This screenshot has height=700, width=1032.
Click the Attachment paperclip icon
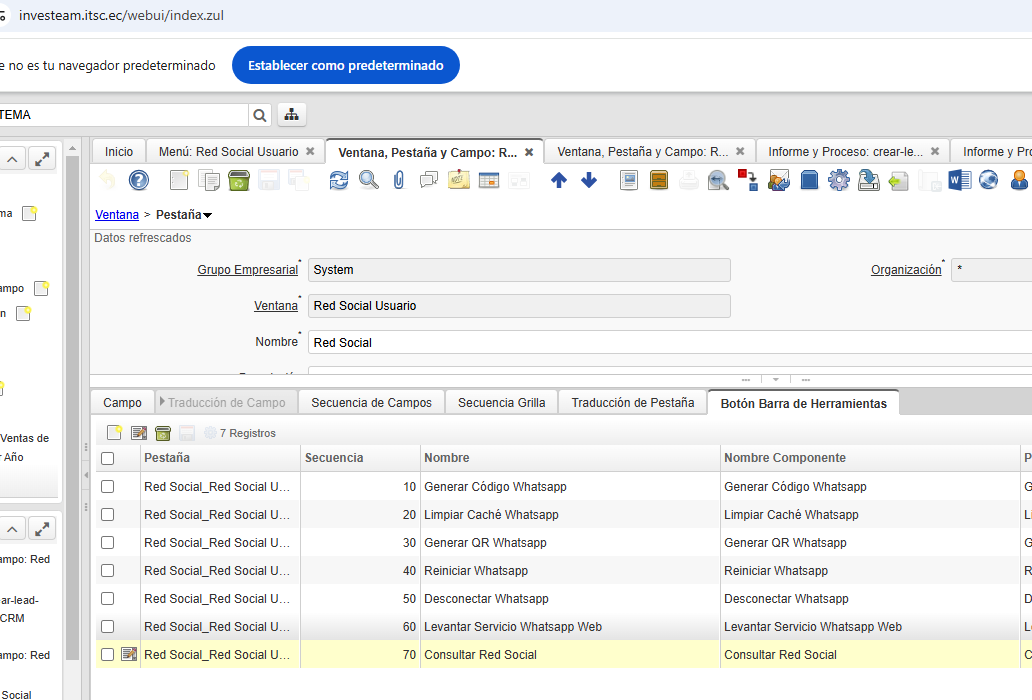coord(398,180)
